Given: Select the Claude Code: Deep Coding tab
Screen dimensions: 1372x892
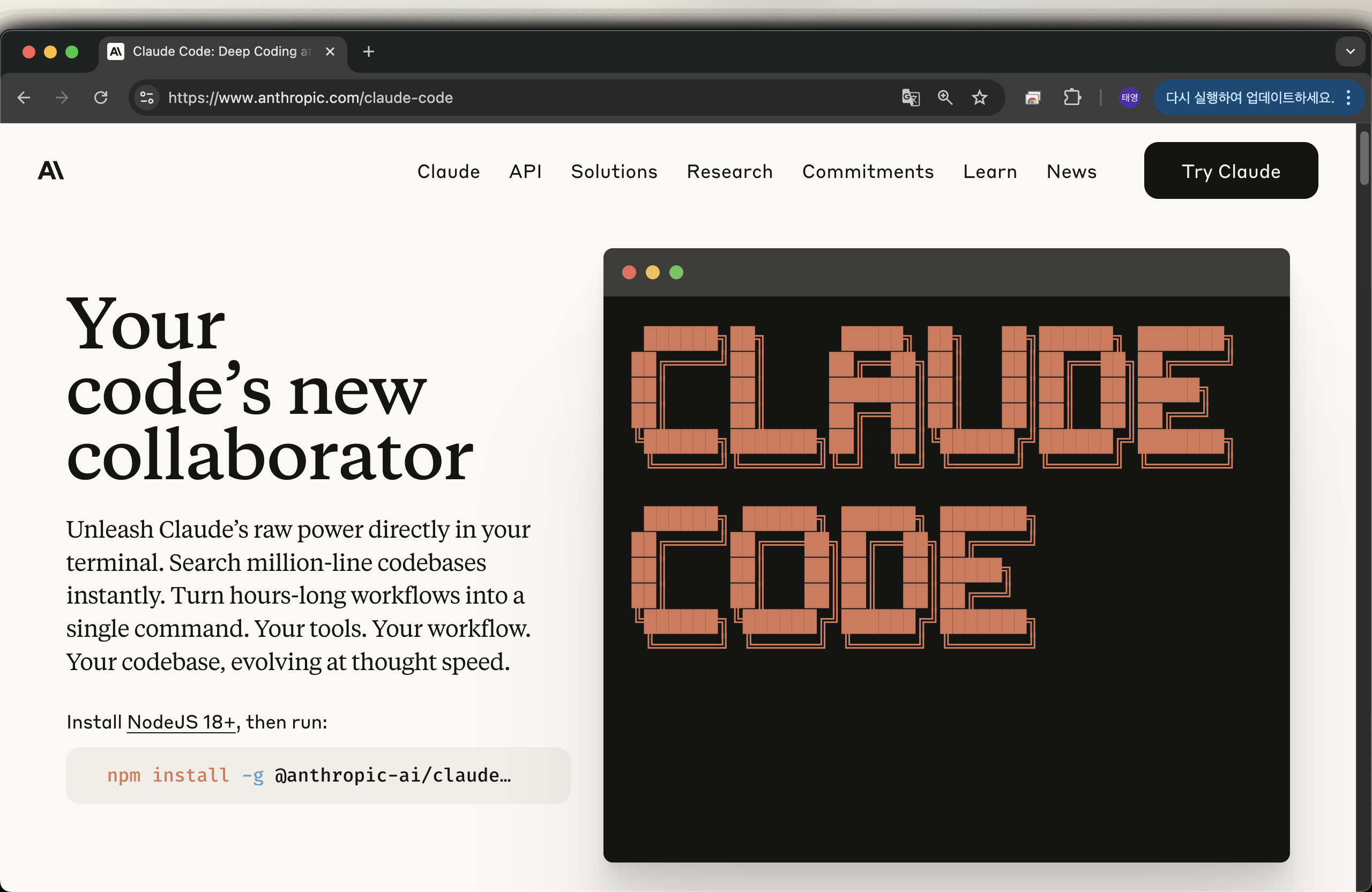Looking at the screenshot, I should (x=222, y=52).
